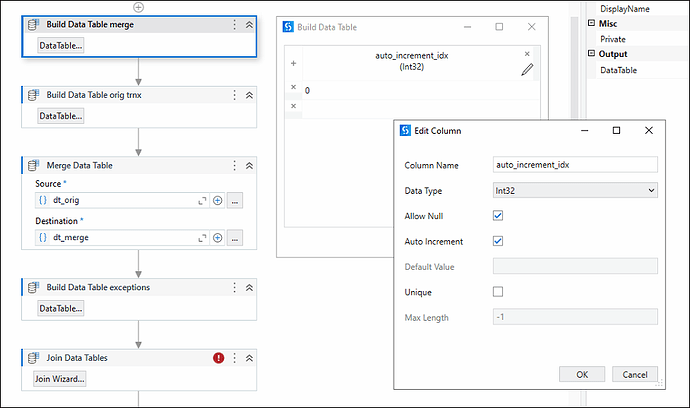The image size is (690, 408).
Task: Click the plus button beside dt_orig Source field
Action: tap(217, 201)
